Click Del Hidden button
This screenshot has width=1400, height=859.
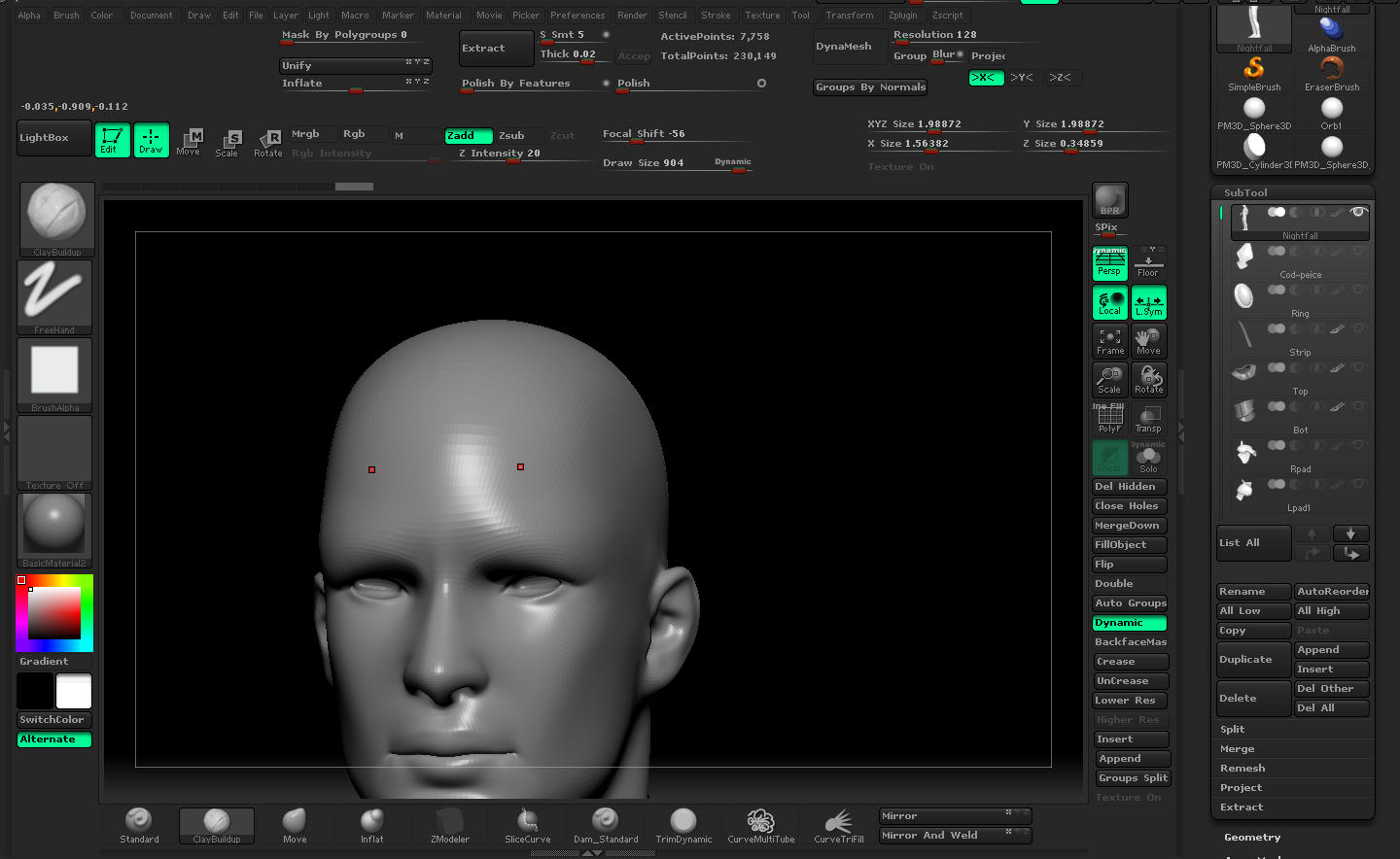click(1130, 487)
